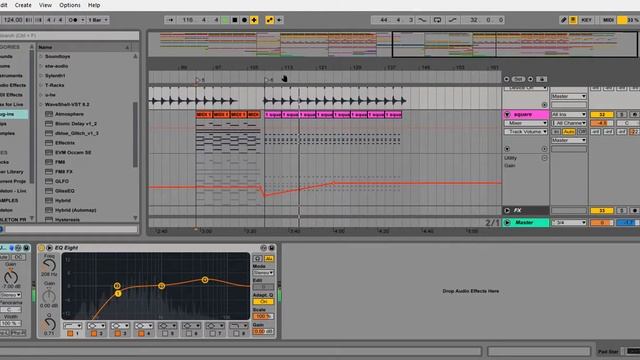Open the 1 Bar quantization dropdown

click(98, 20)
